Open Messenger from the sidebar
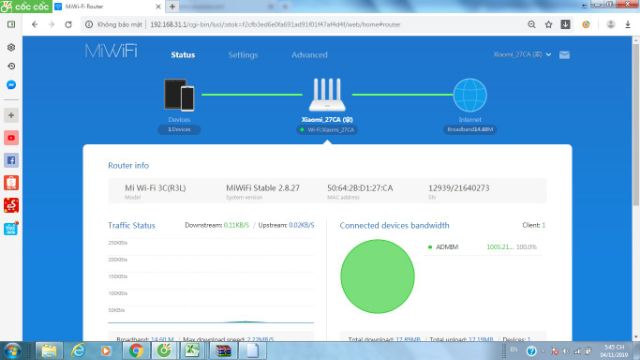The height and width of the screenshot is (360, 640). coord(11,85)
